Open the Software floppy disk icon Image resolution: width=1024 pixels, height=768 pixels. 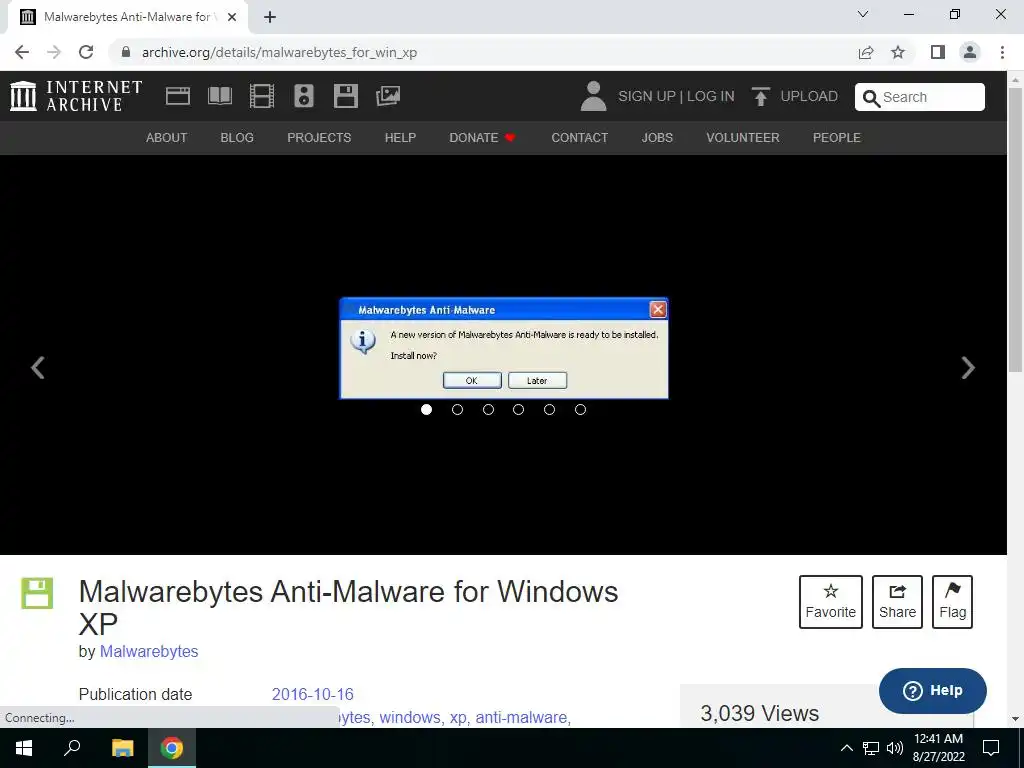pos(345,96)
